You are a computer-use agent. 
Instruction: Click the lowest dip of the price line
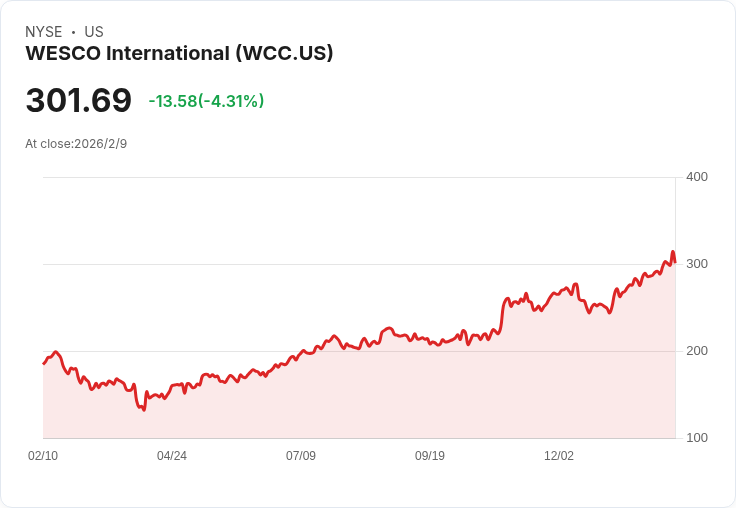click(144, 410)
